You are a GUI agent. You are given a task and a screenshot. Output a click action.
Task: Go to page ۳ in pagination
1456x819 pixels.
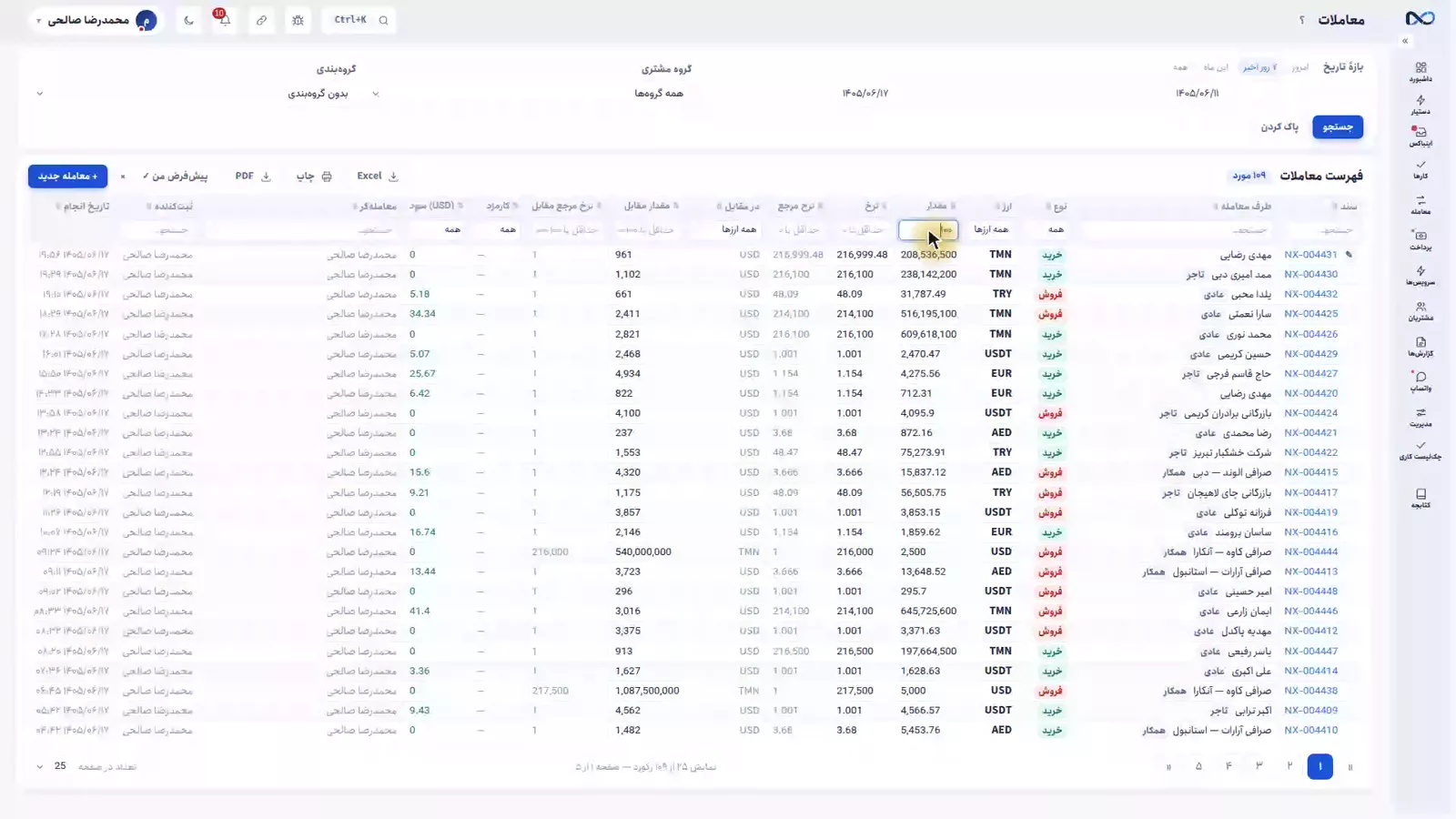pyautogui.click(x=1259, y=766)
